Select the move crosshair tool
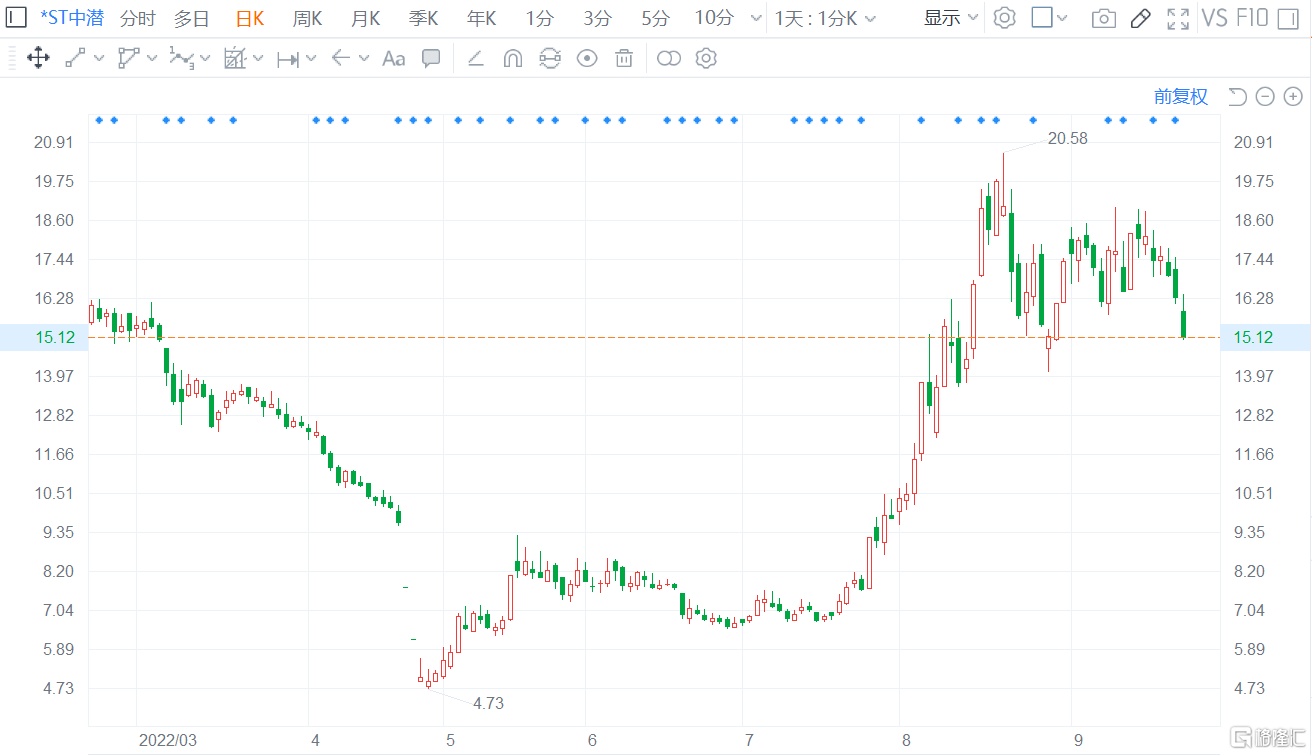 point(38,59)
